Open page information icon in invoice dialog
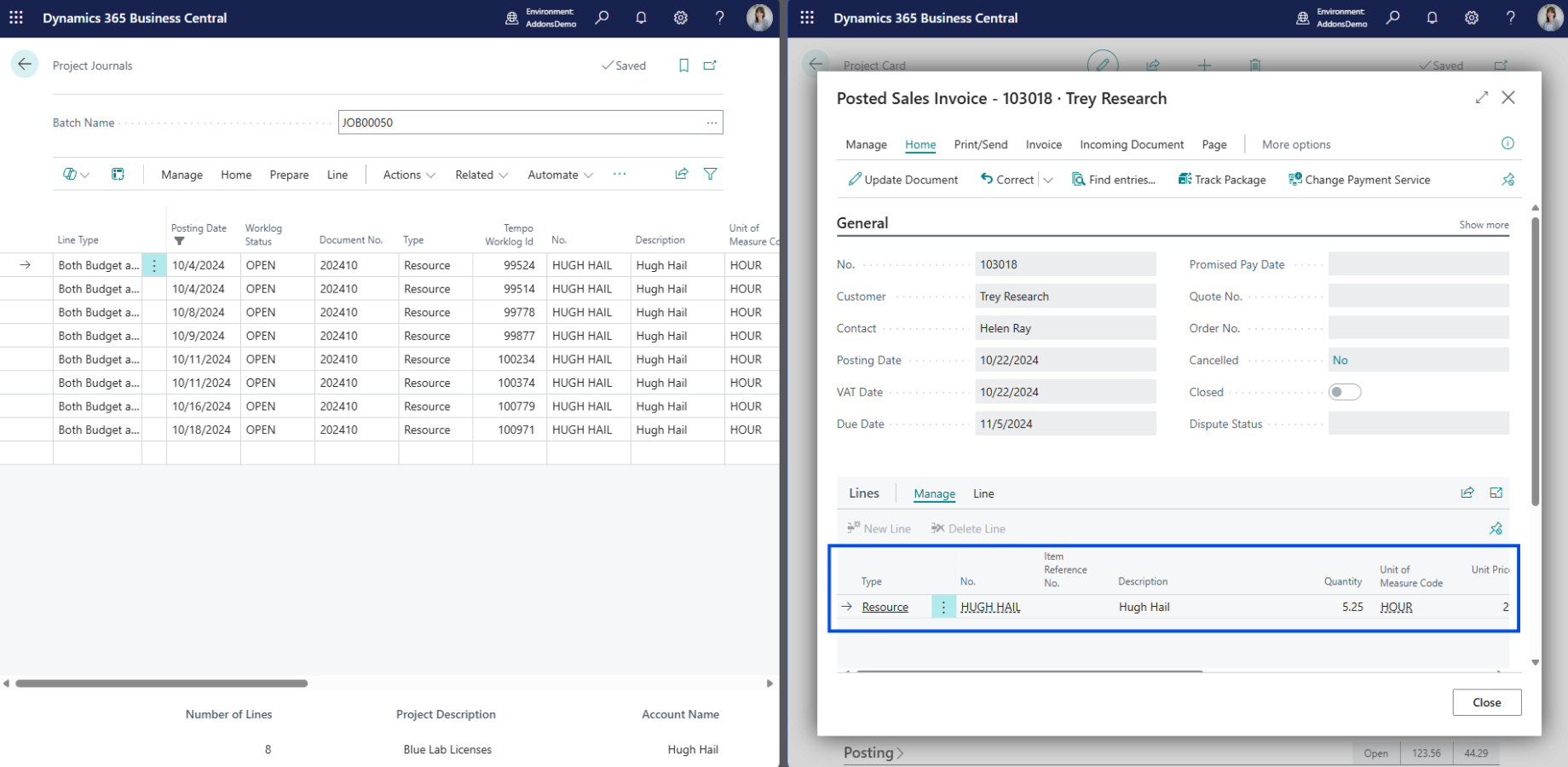Viewport: 1568px width, 767px height. 1507,143
